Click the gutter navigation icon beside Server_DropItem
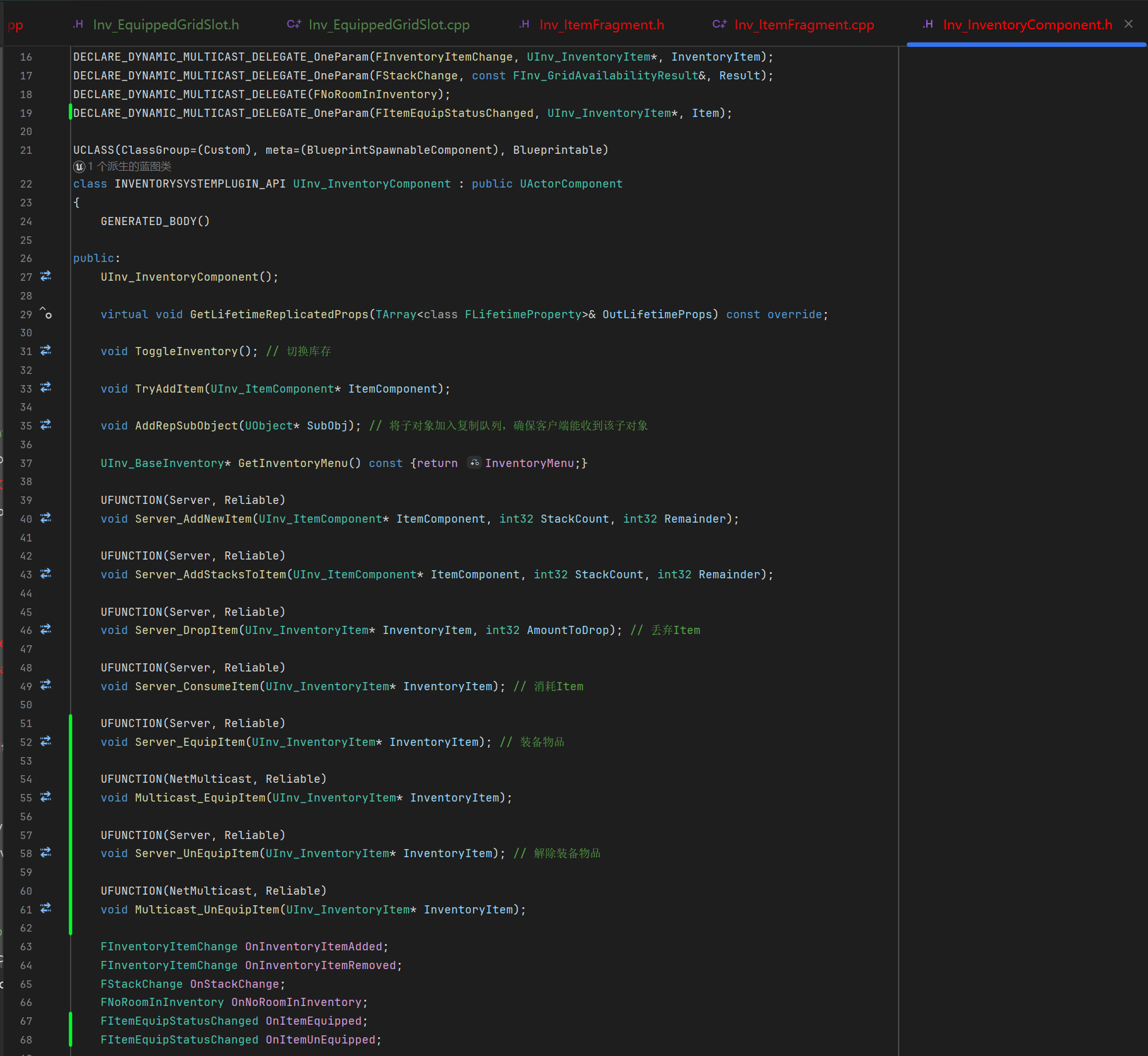1148x1056 pixels. (46, 630)
